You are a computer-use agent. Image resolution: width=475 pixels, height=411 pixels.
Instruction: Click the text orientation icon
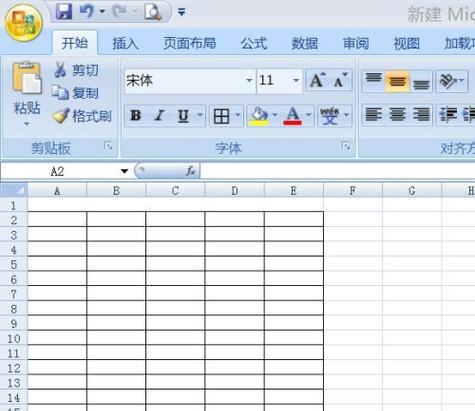(x=448, y=81)
